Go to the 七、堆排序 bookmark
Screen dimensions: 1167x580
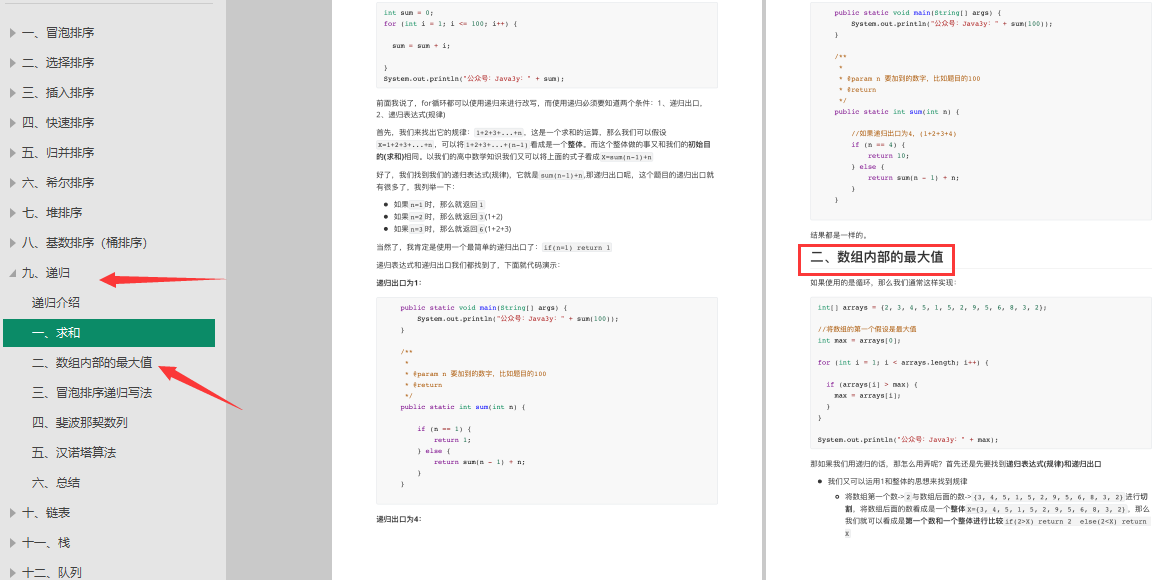pyautogui.click(x=52, y=213)
